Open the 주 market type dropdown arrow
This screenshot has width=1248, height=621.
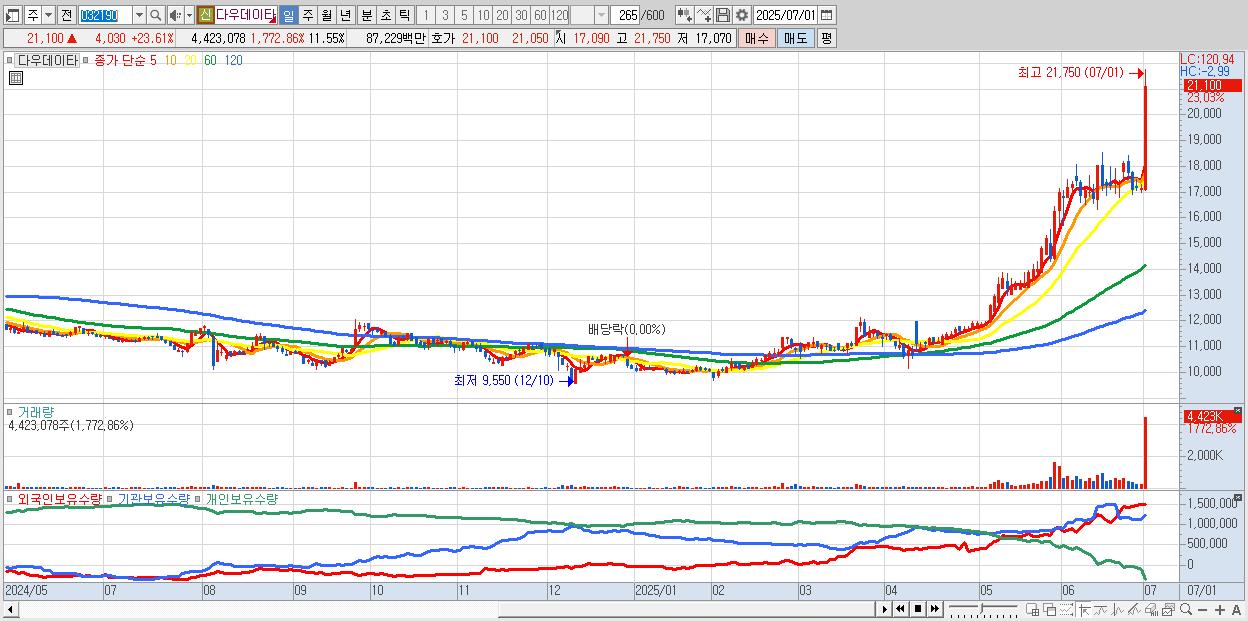[x=48, y=15]
